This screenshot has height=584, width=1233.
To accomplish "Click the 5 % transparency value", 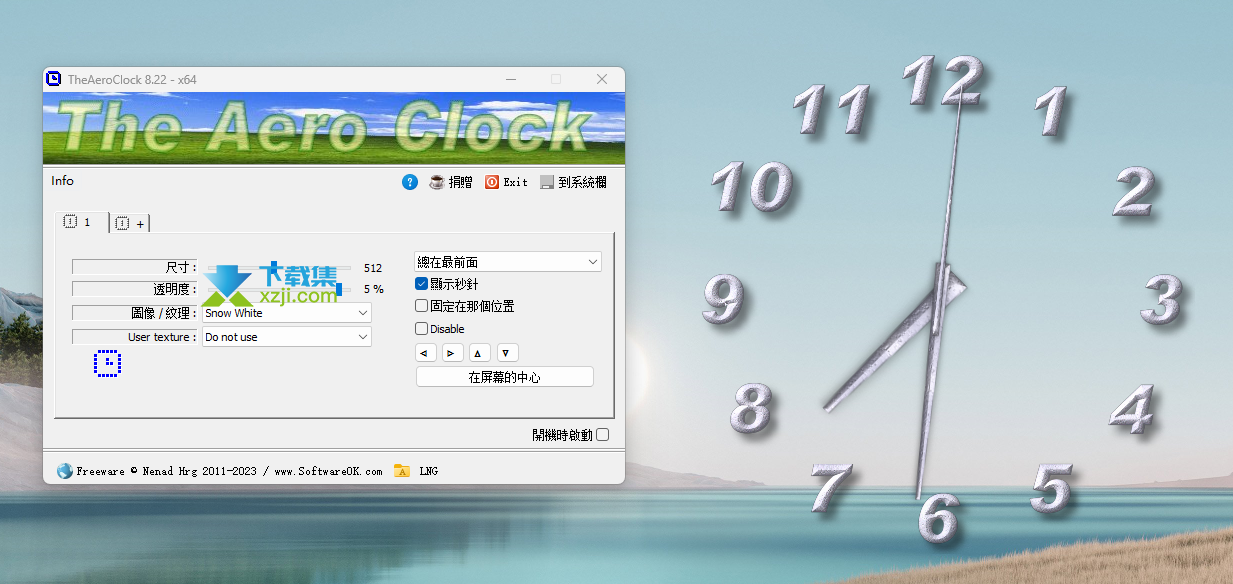I will pos(373,289).
